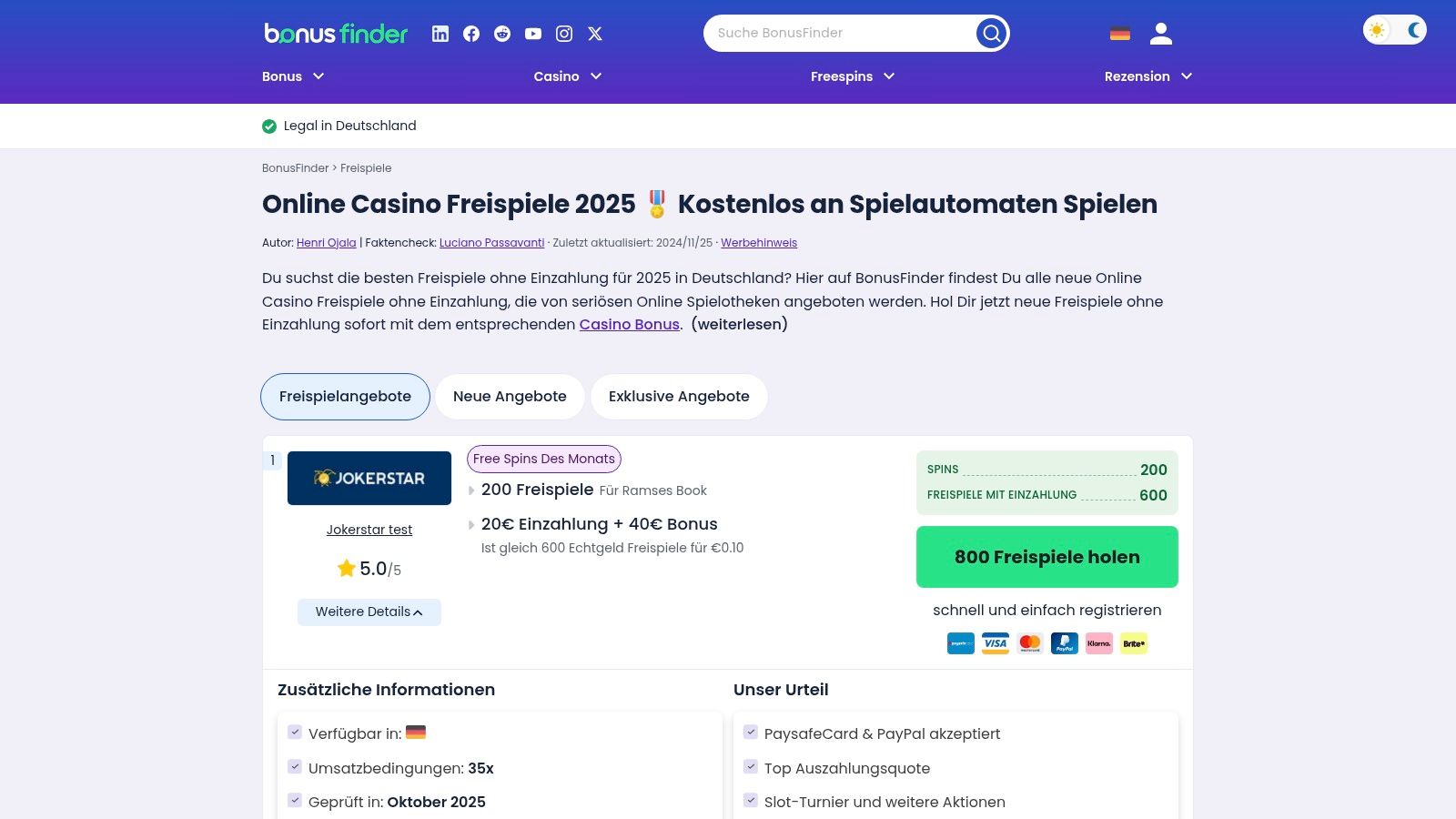Click the Facebook social icon
Screen dimensions: 1456x819
[x=471, y=33]
